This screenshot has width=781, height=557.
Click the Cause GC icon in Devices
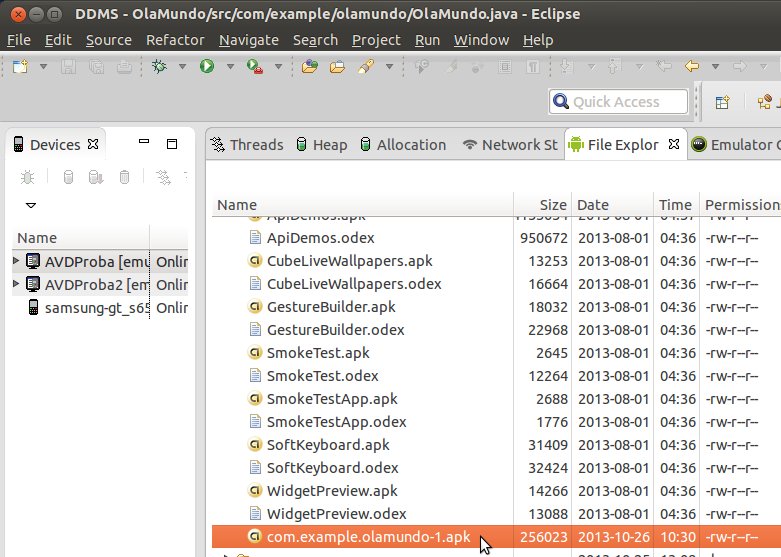125,177
